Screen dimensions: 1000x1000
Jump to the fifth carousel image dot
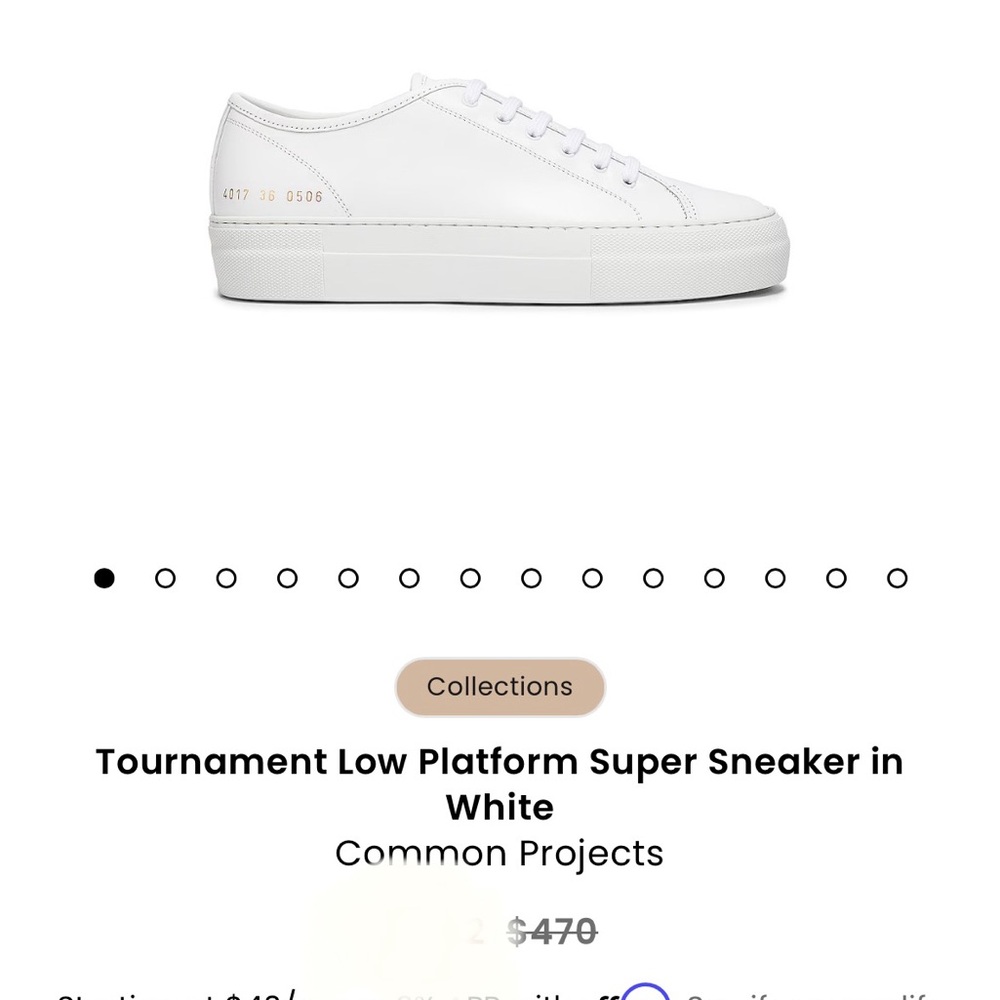tap(347, 578)
